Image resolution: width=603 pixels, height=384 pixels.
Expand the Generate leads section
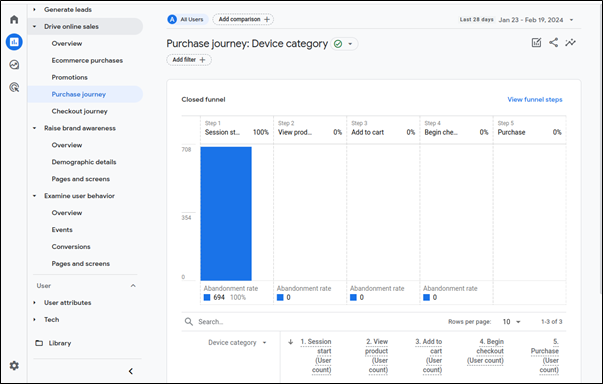[35, 10]
